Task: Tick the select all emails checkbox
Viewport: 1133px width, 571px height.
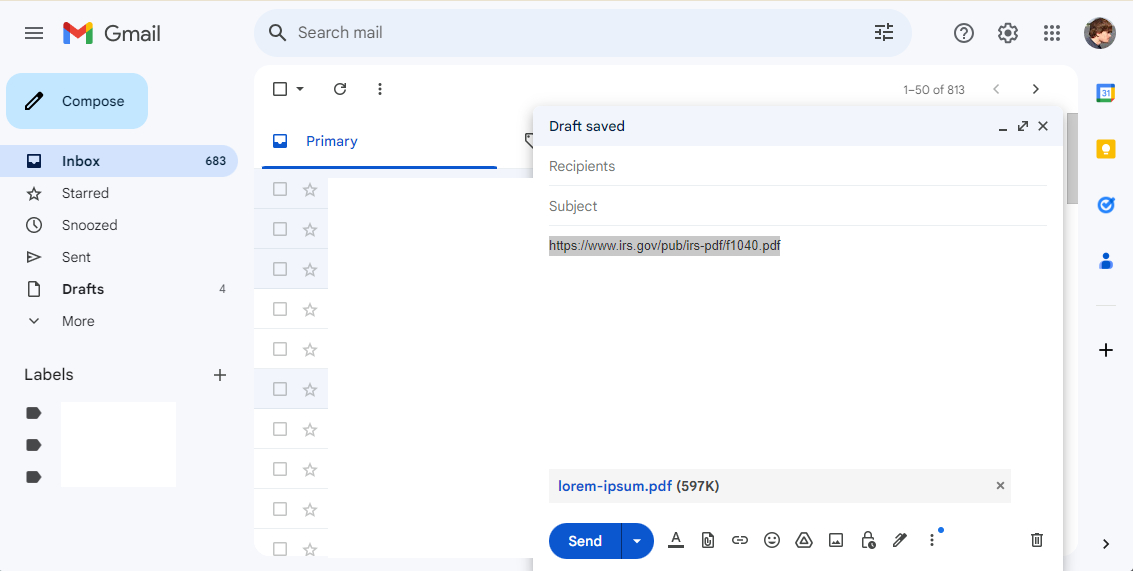Action: 280,89
